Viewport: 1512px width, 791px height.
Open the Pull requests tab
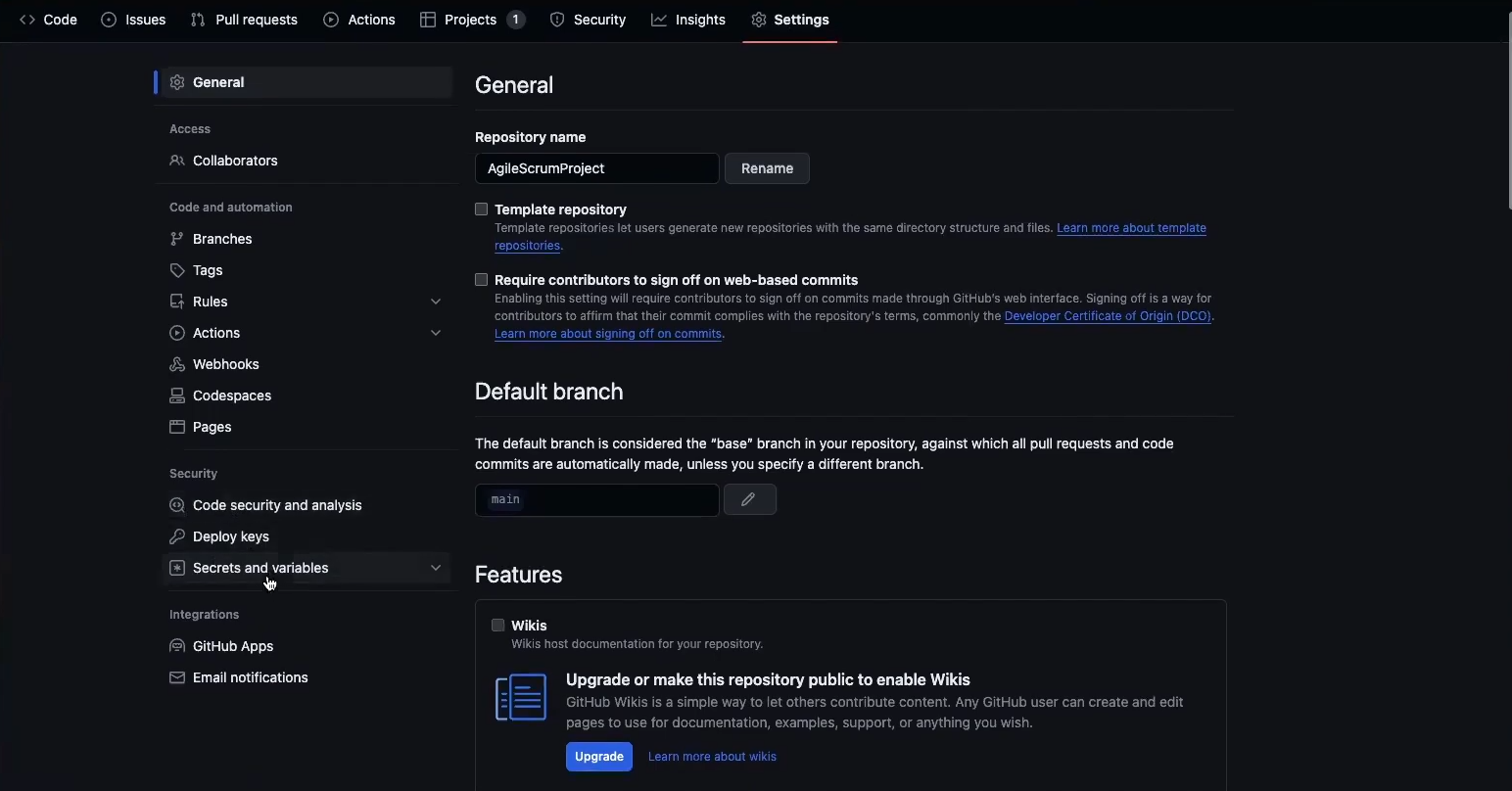[244, 20]
